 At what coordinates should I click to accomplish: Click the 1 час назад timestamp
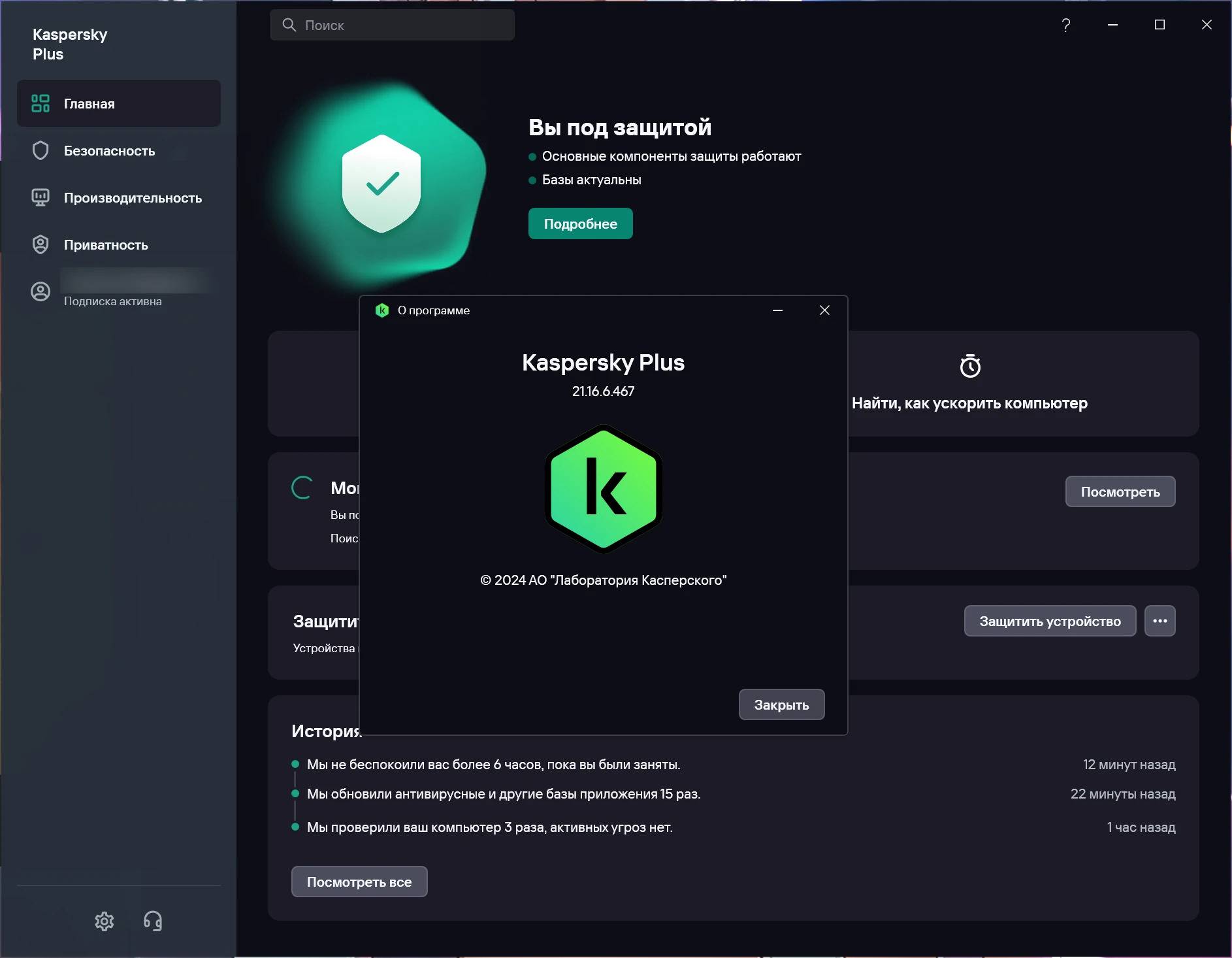coord(1141,827)
